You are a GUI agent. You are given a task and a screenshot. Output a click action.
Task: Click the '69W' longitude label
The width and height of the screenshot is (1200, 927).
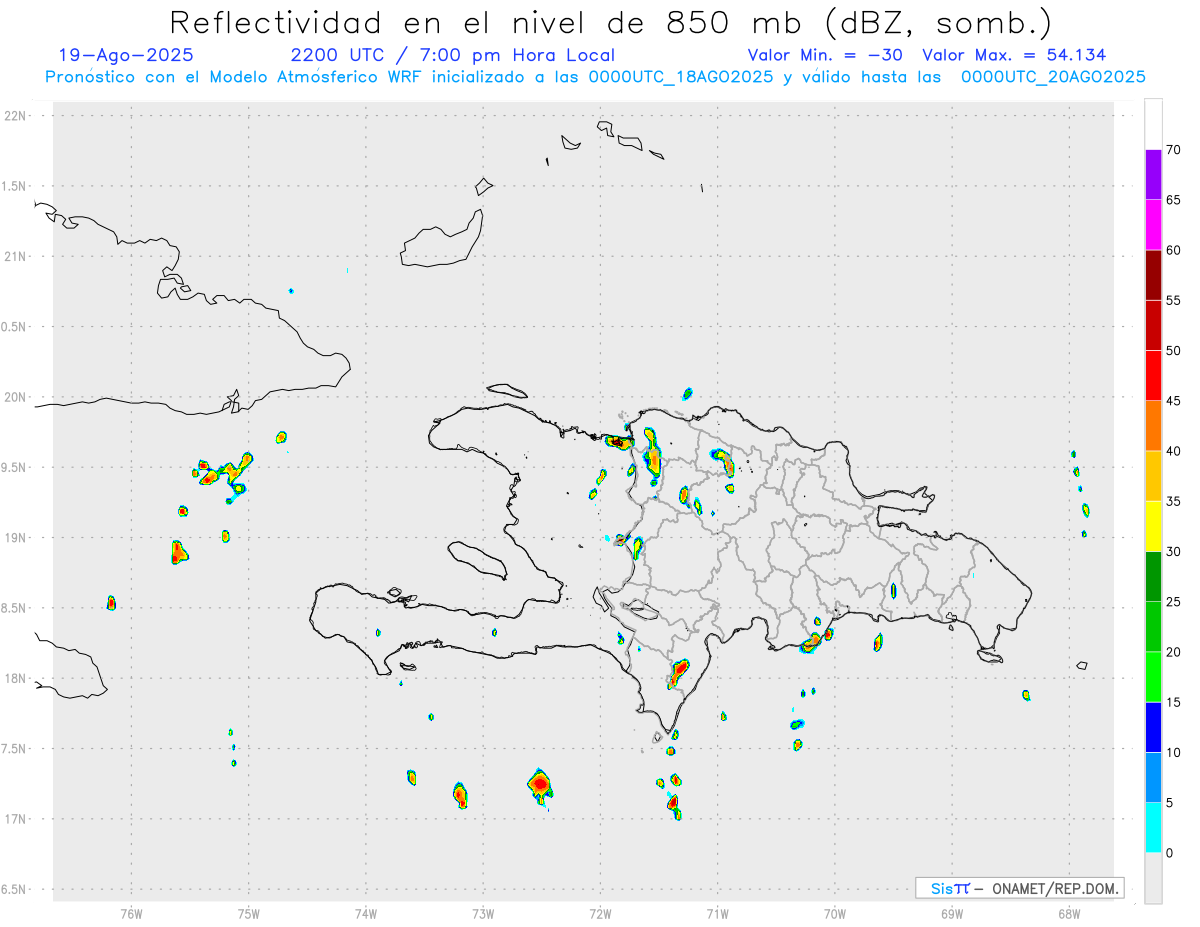tap(952, 913)
